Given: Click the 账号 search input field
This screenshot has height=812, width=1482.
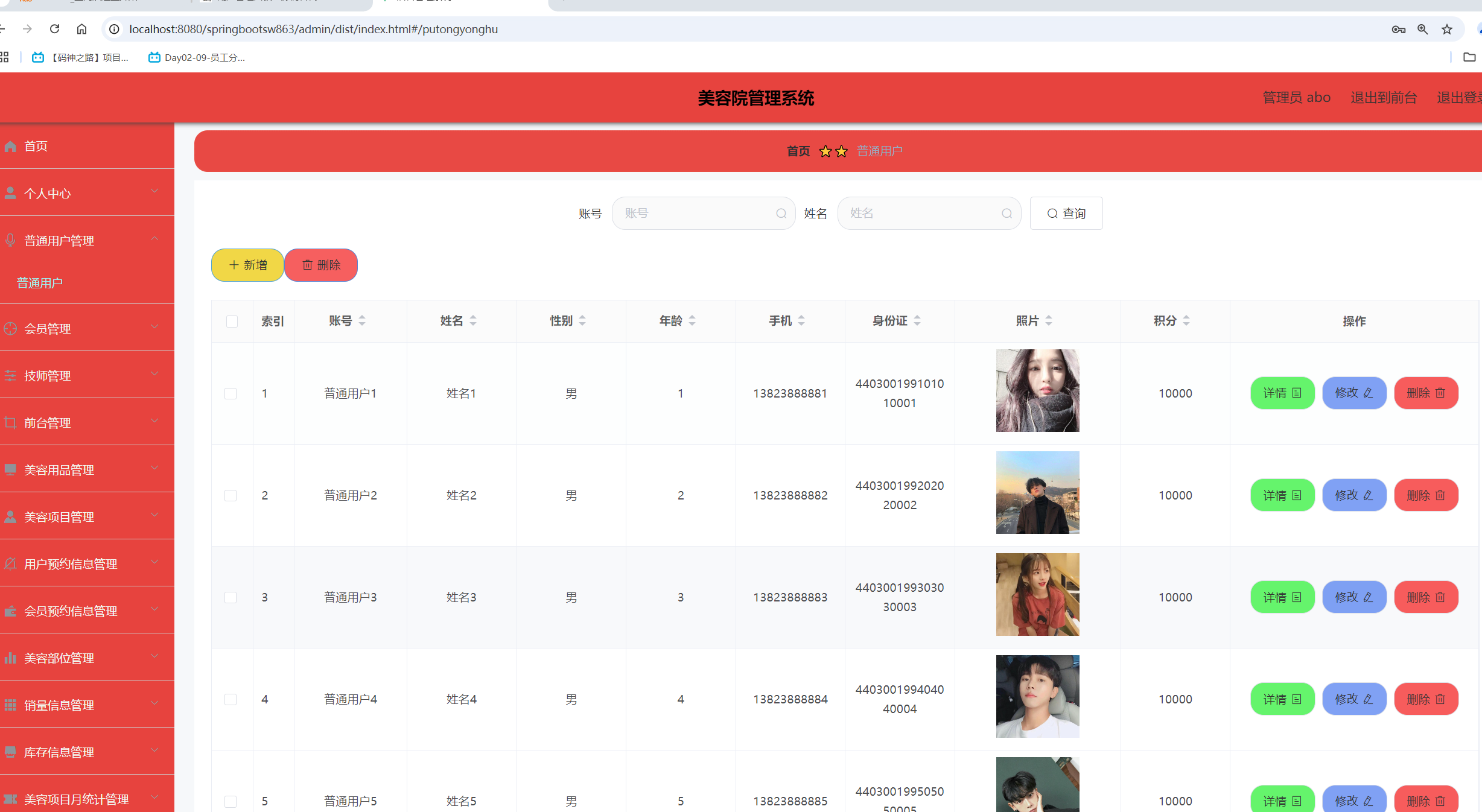Looking at the screenshot, I should tap(704, 214).
